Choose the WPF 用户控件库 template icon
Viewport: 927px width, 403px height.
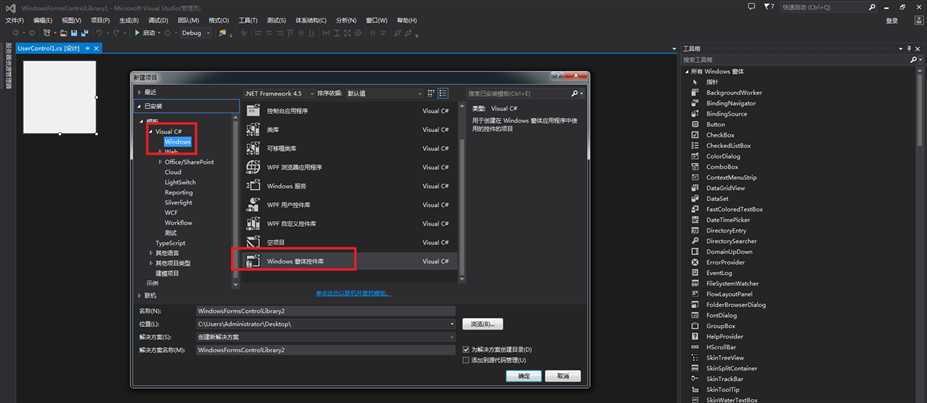[x=253, y=204]
